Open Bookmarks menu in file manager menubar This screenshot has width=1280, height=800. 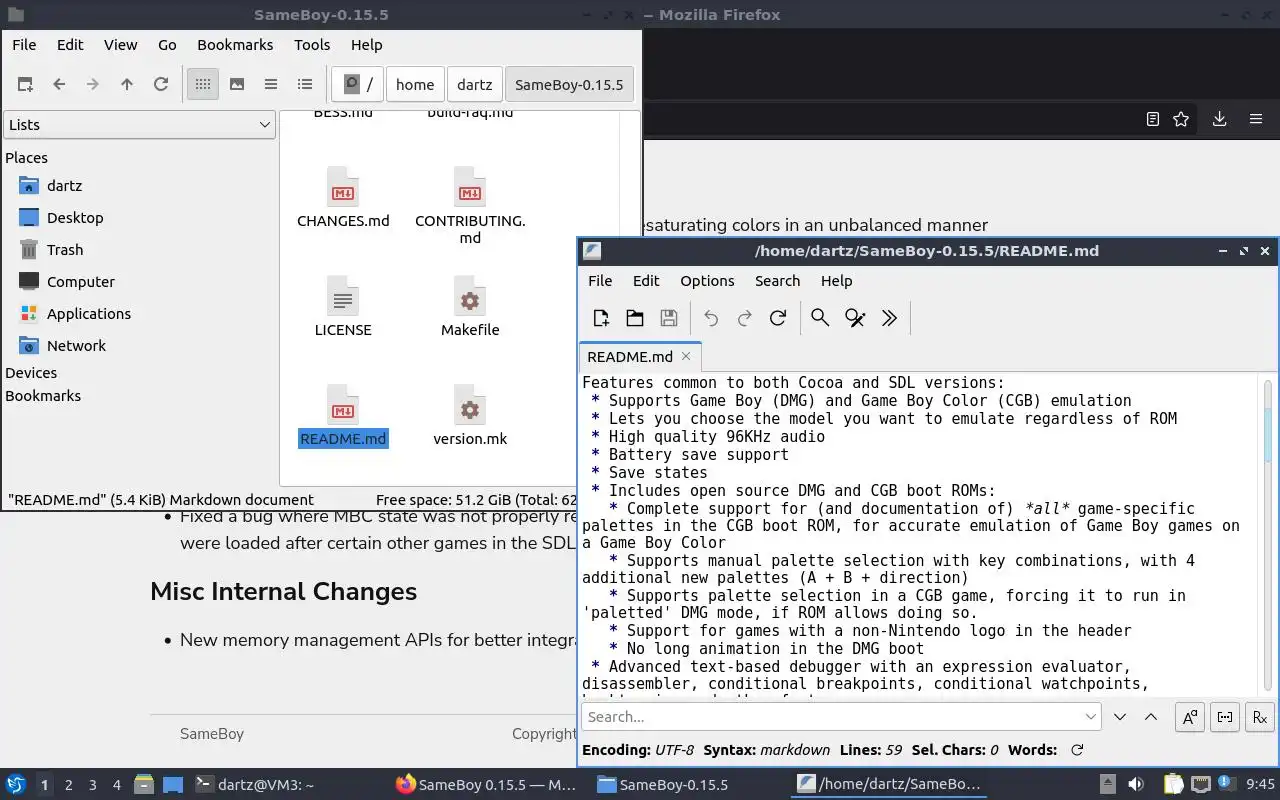[x=235, y=45]
